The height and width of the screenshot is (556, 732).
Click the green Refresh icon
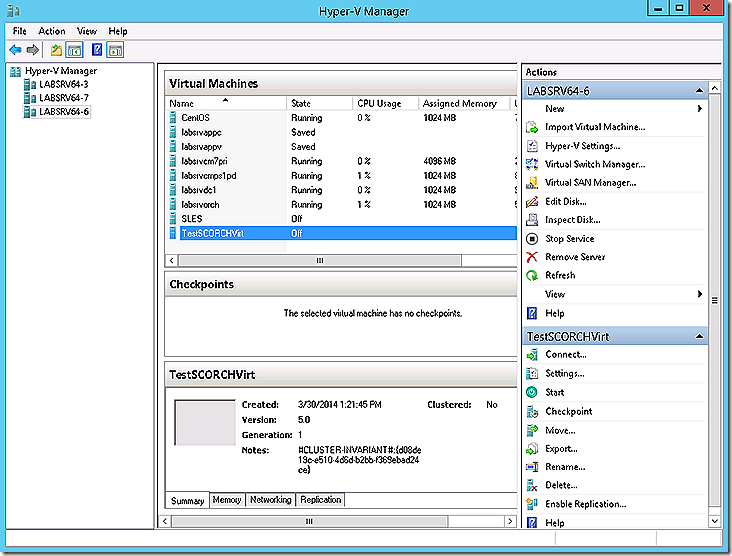coord(532,275)
